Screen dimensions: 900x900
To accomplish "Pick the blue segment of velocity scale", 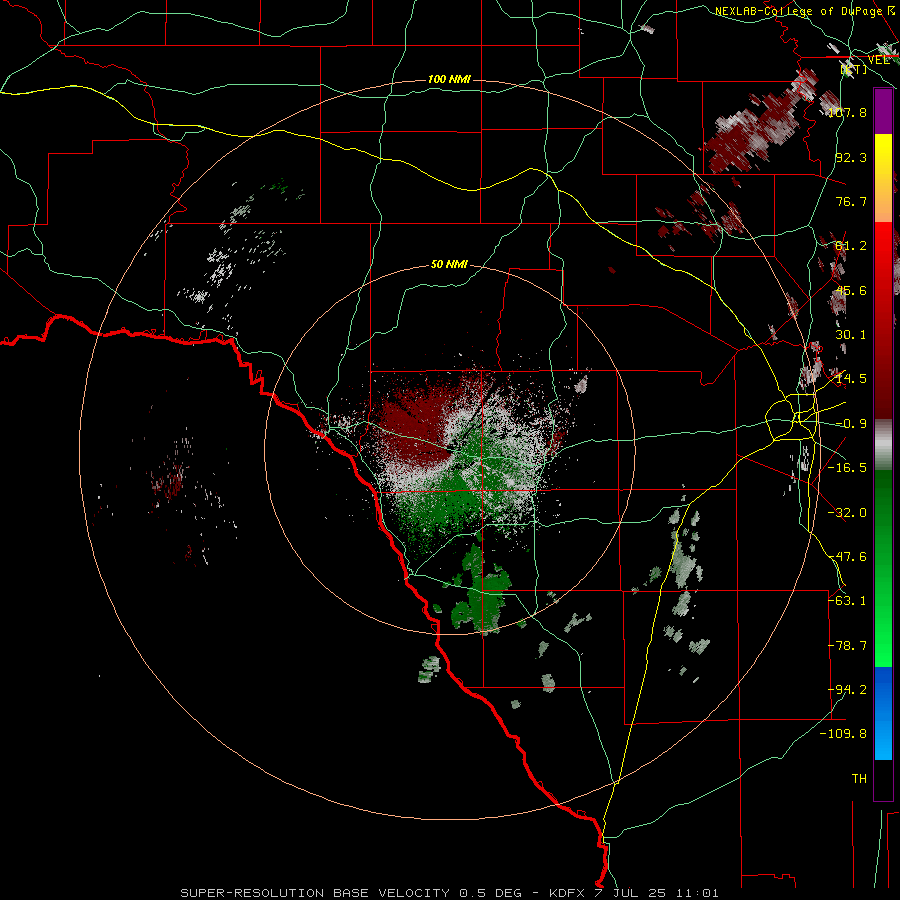I will [883, 713].
